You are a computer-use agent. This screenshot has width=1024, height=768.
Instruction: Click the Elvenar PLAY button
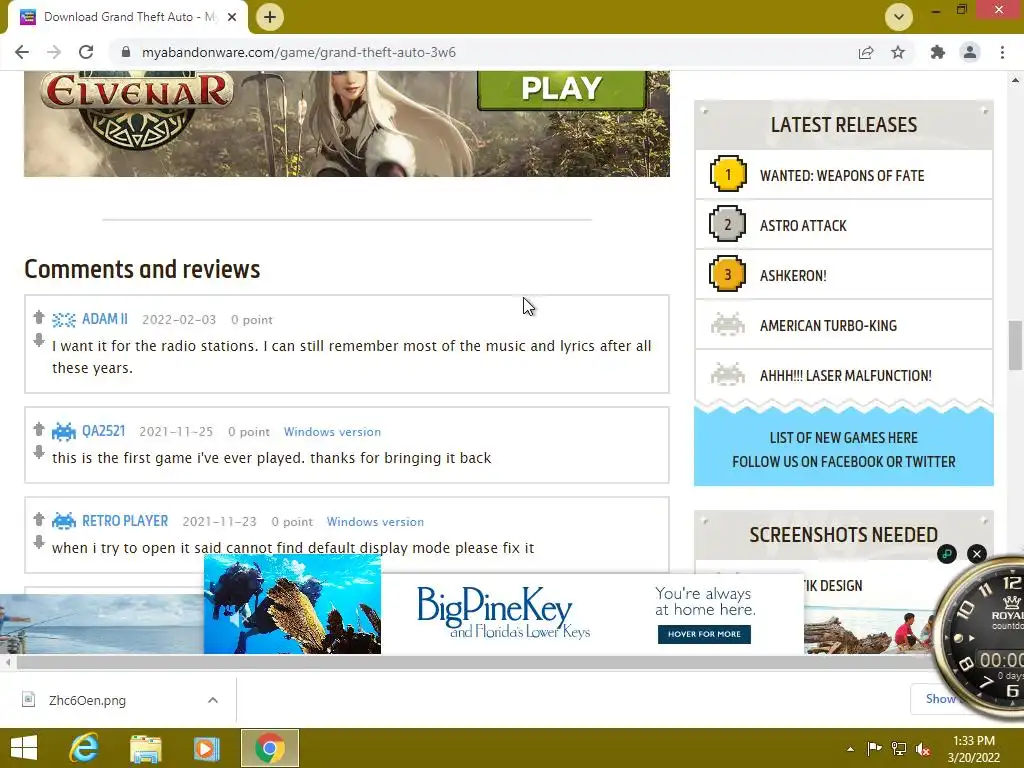(562, 89)
